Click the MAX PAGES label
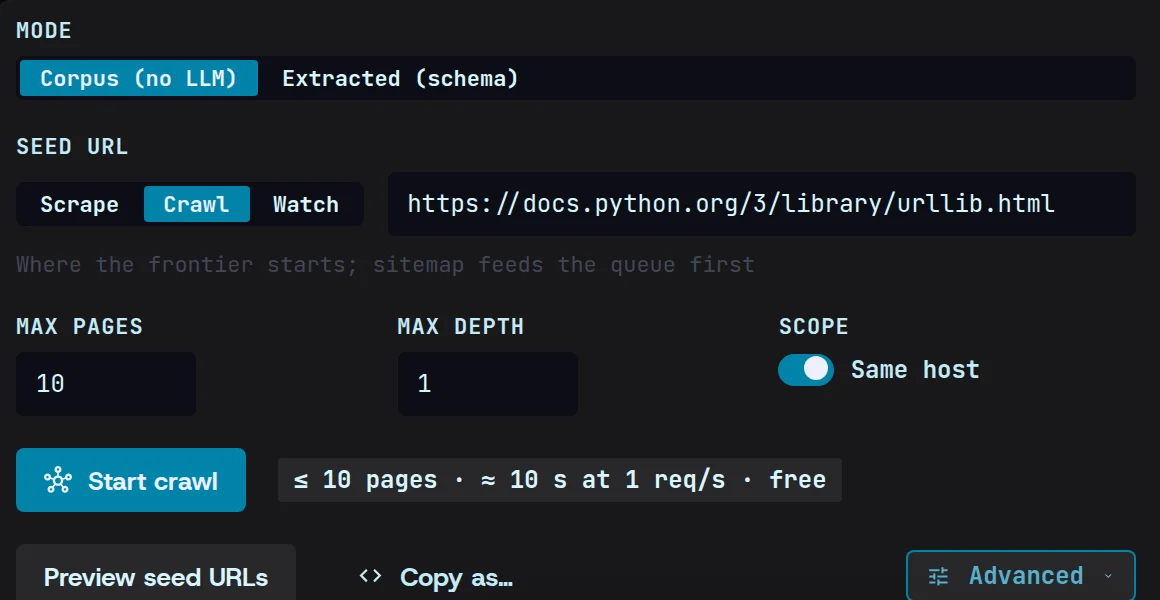The height and width of the screenshot is (600, 1160). pyautogui.click(x=79, y=326)
